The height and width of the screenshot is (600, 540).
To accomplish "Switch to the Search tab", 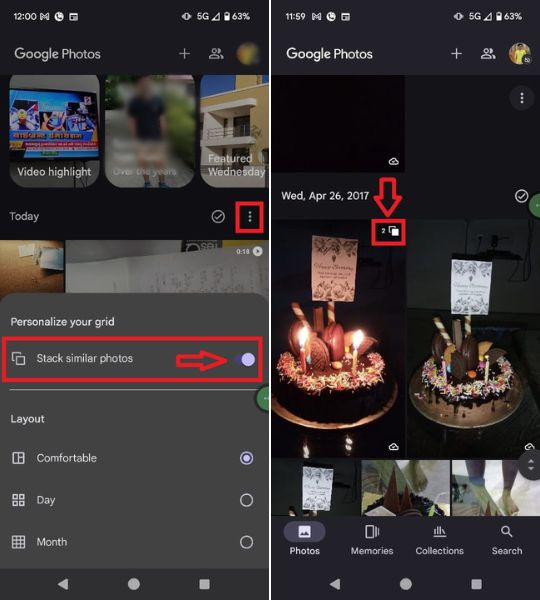I will pyautogui.click(x=507, y=540).
